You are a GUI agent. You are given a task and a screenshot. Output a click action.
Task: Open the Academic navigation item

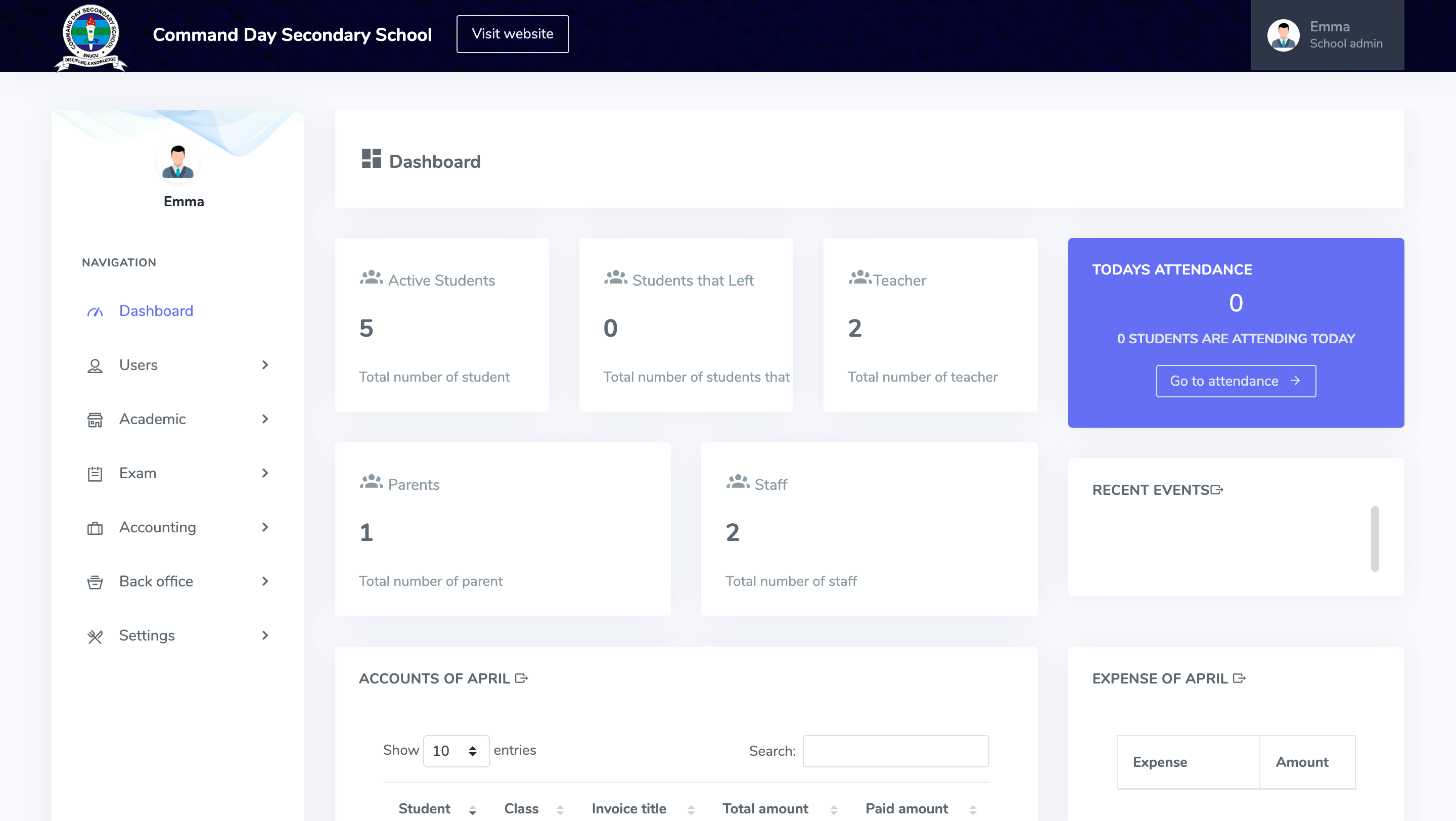coord(178,419)
